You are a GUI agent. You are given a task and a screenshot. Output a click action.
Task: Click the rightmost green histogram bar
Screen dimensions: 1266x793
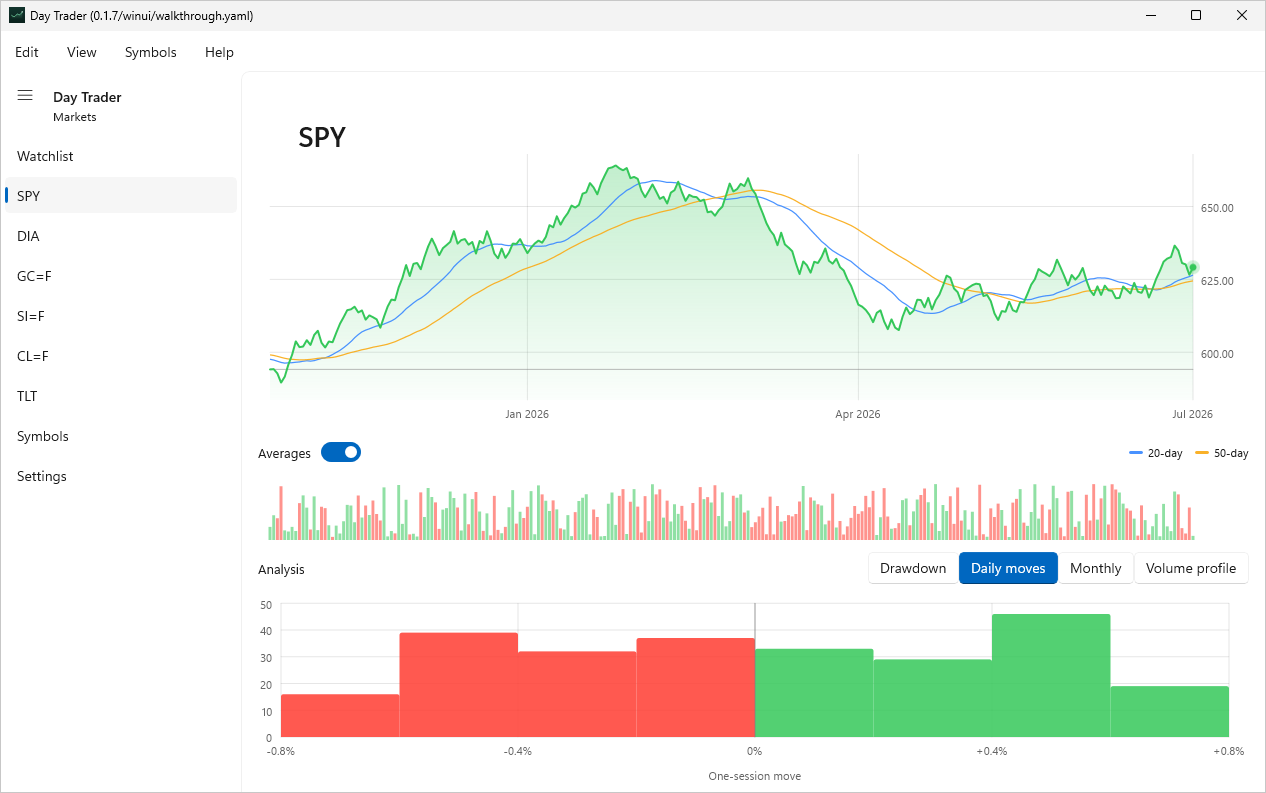[x=1169, y=712]
